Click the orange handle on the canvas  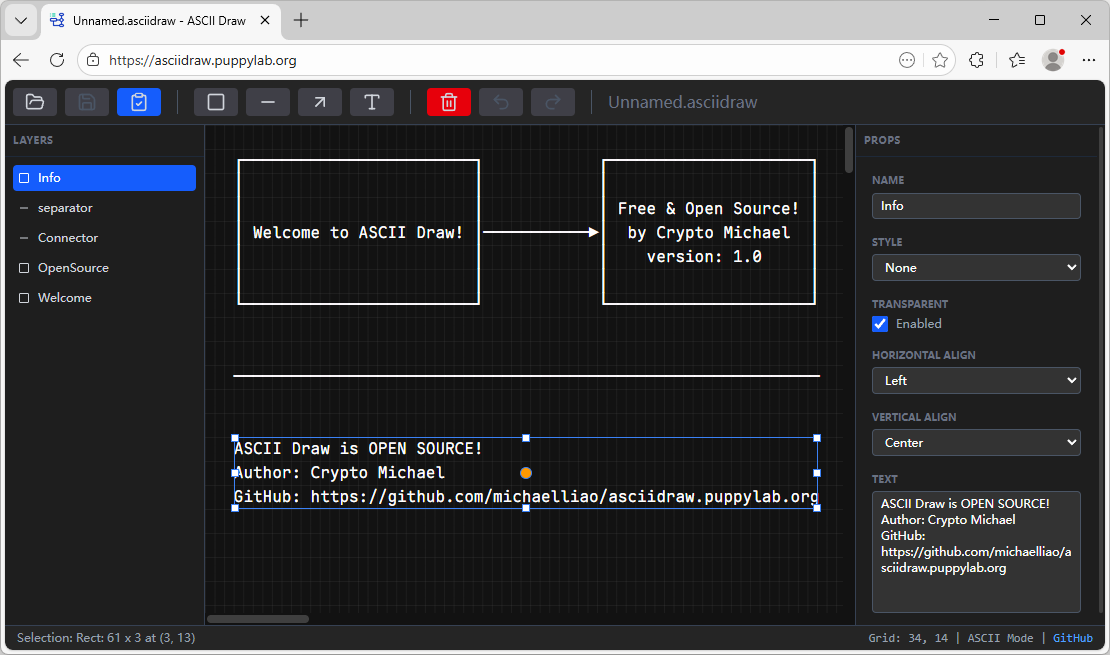pyautogui.click(x=526, y=473)
